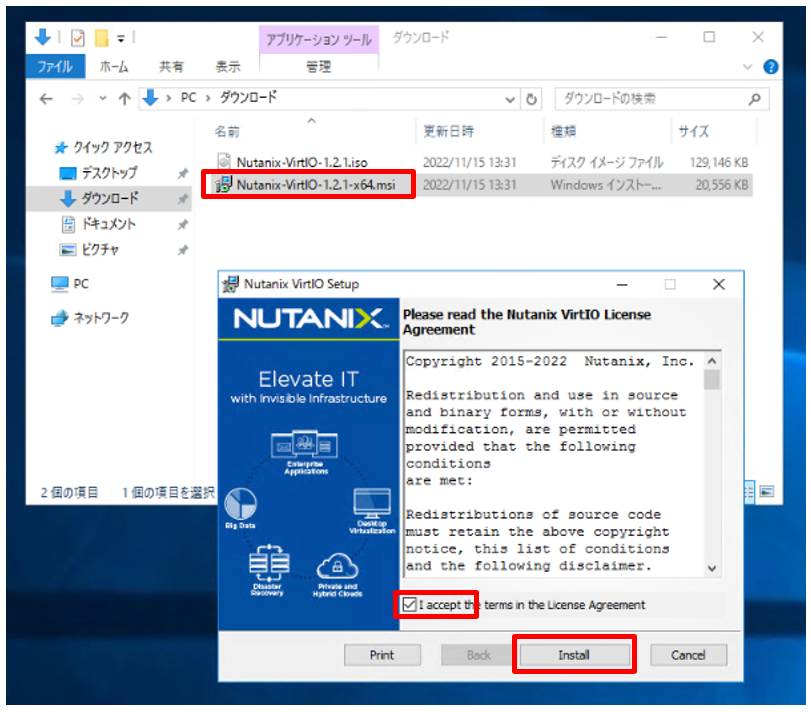Click new folder icon in quick access toolbar
The width and height of the screenshot is (811, 712).
point(101,38)
